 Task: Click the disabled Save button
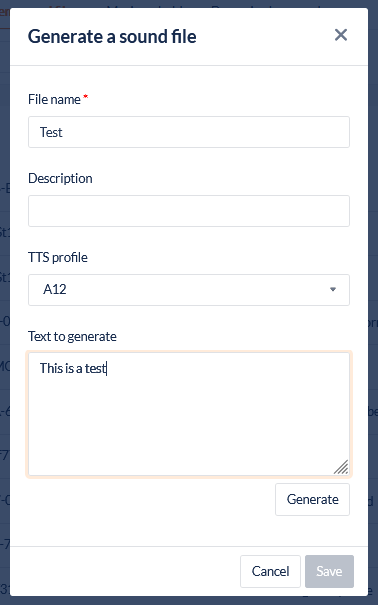[x=329, y=571]
